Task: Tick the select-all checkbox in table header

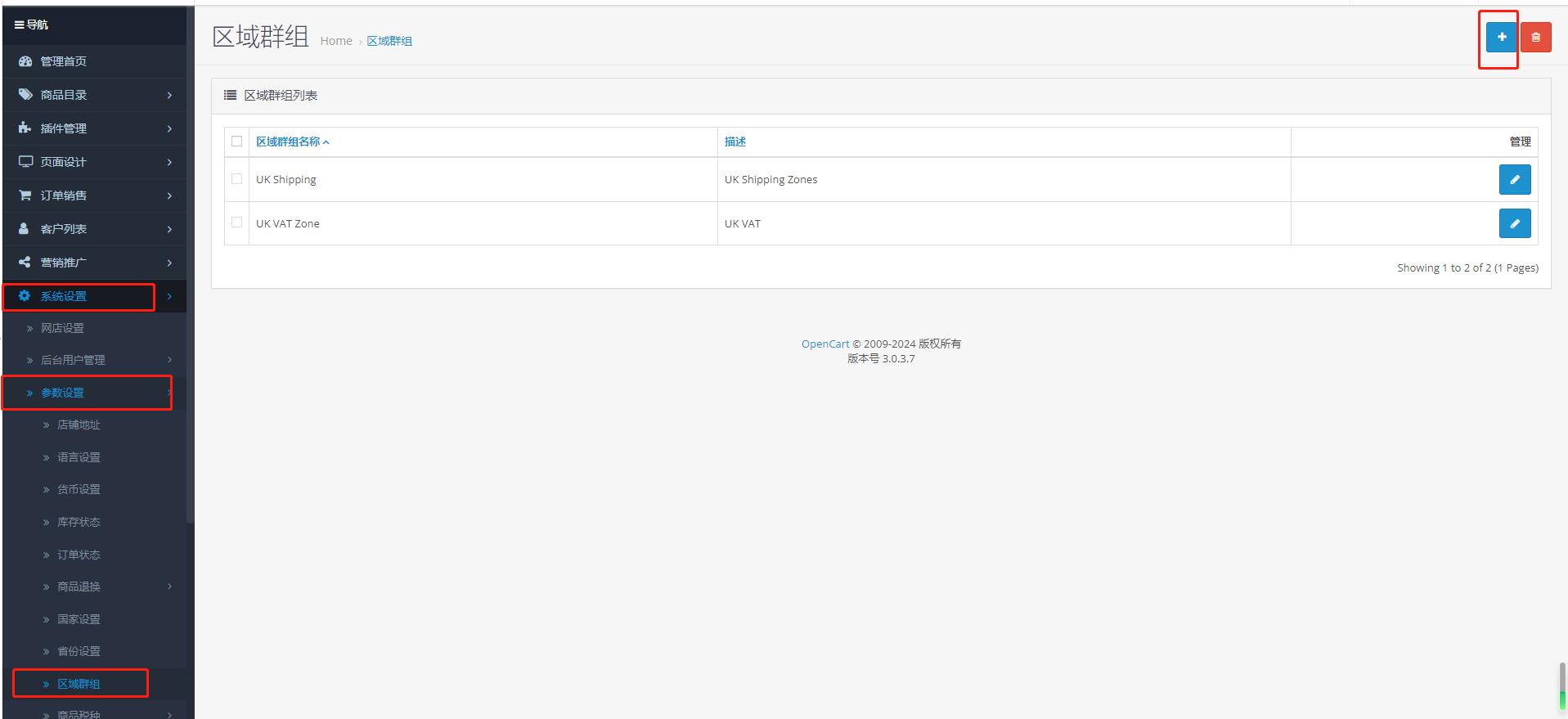Action: 237,142
